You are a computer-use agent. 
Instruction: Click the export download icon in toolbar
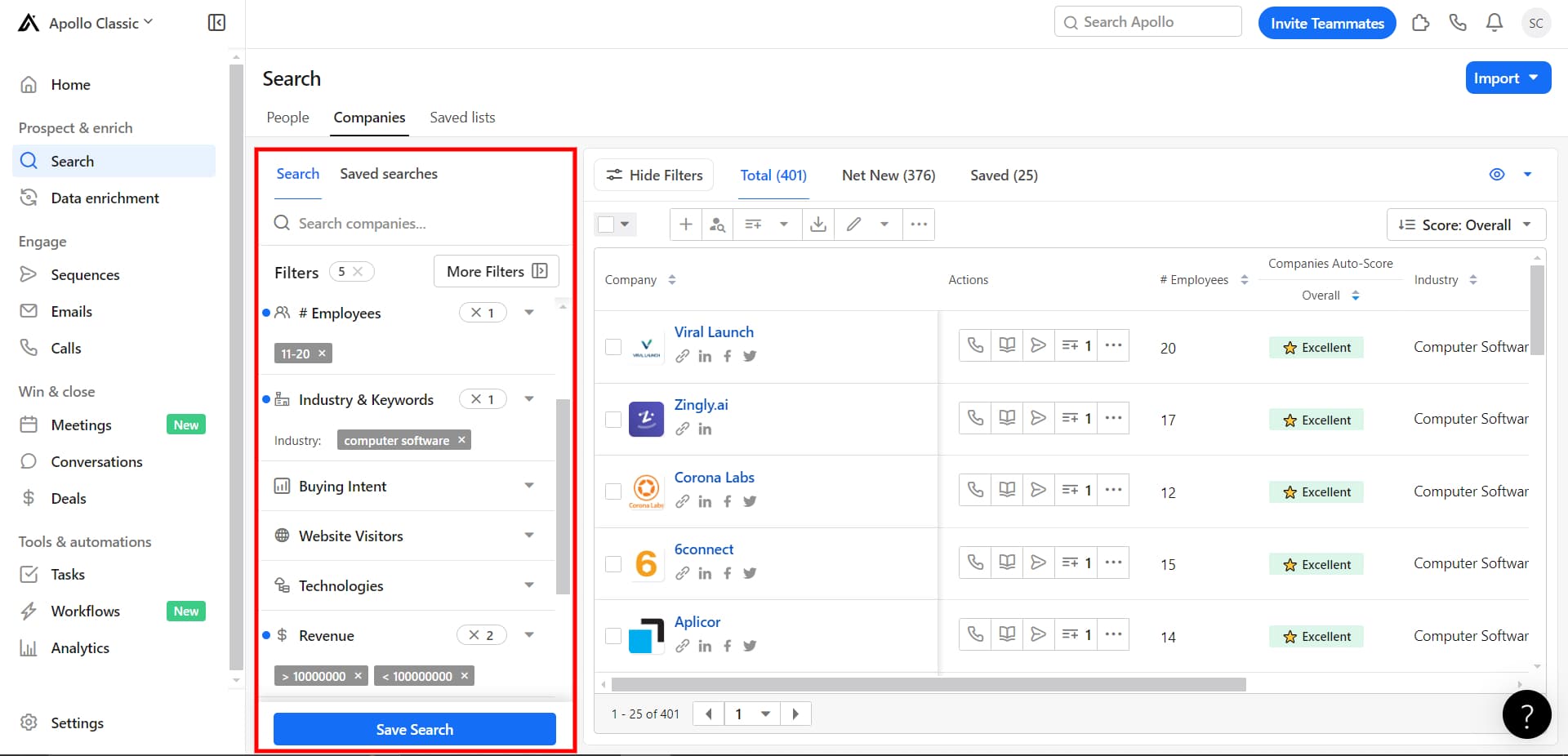click(818, 224)
